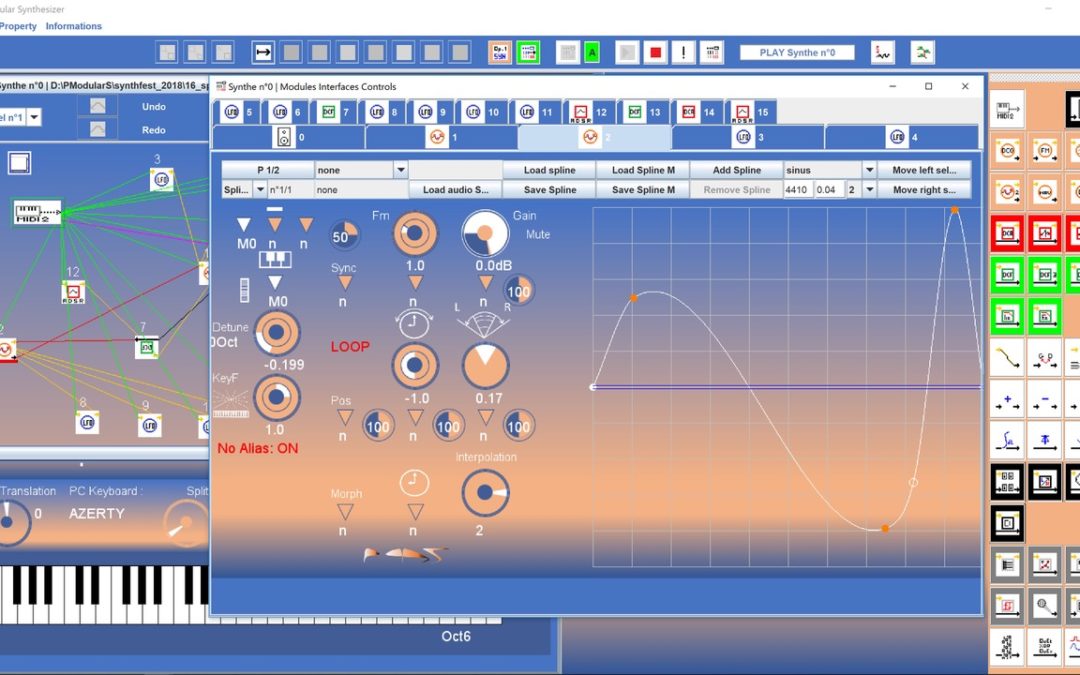Click the Save Spline M button

click(x=643, y=189)
